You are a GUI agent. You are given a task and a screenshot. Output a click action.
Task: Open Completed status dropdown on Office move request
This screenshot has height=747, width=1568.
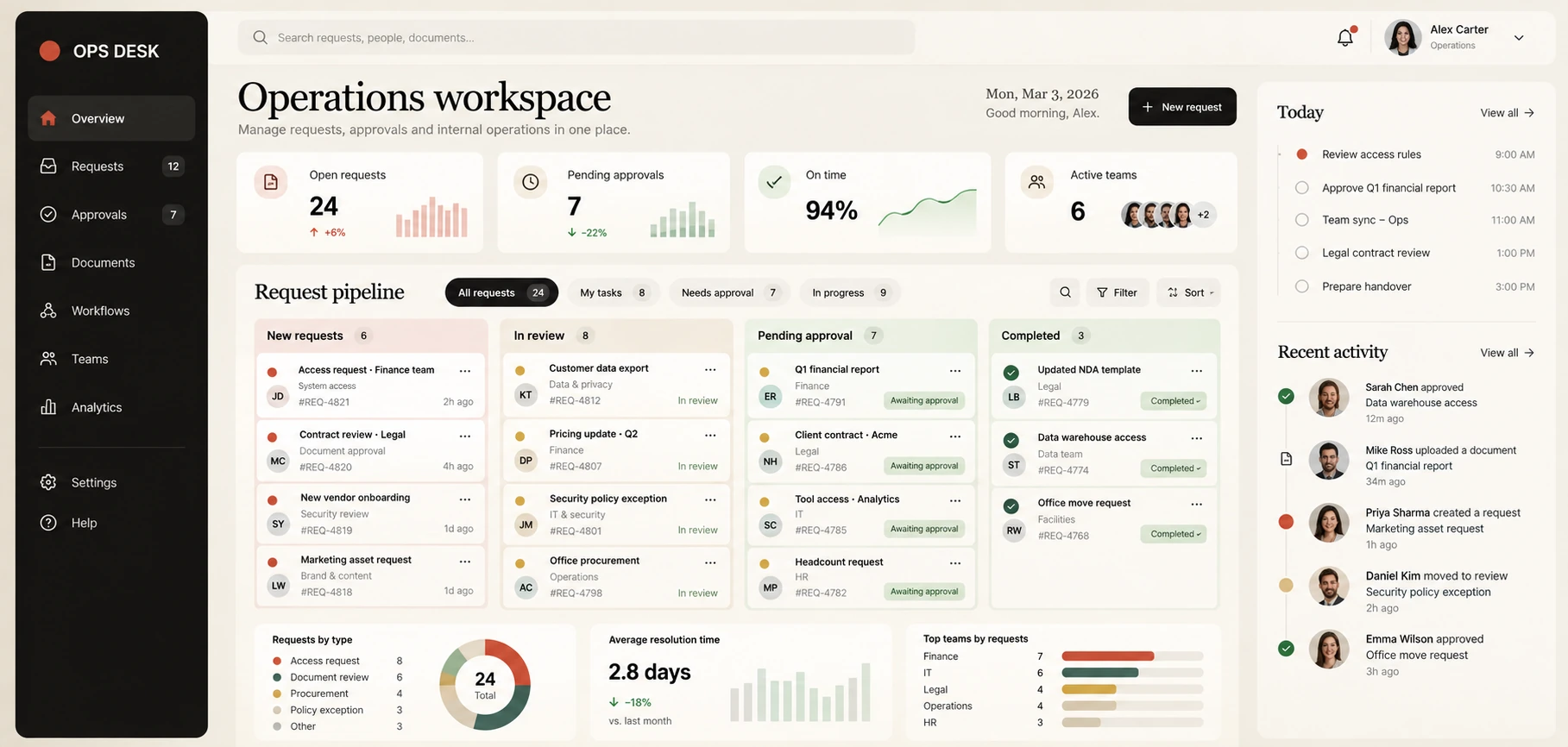(1174, 534)
